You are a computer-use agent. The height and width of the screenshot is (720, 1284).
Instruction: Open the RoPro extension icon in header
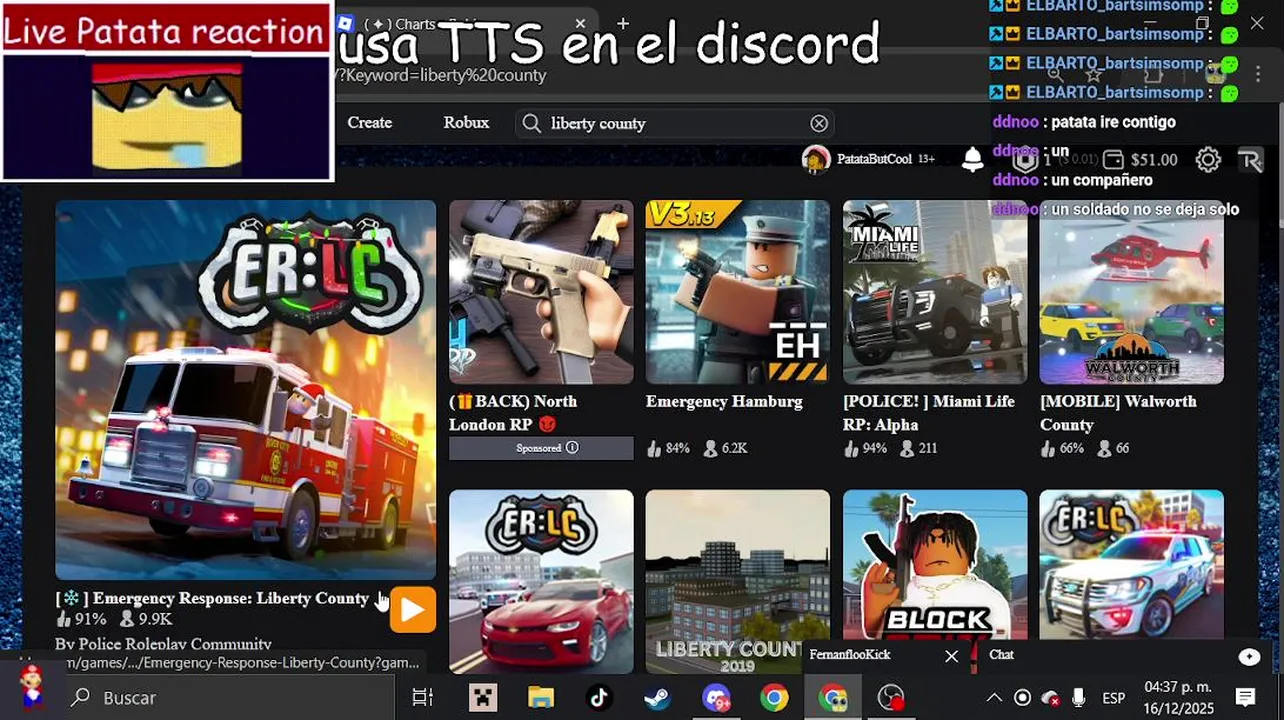tap(1251, 159)
